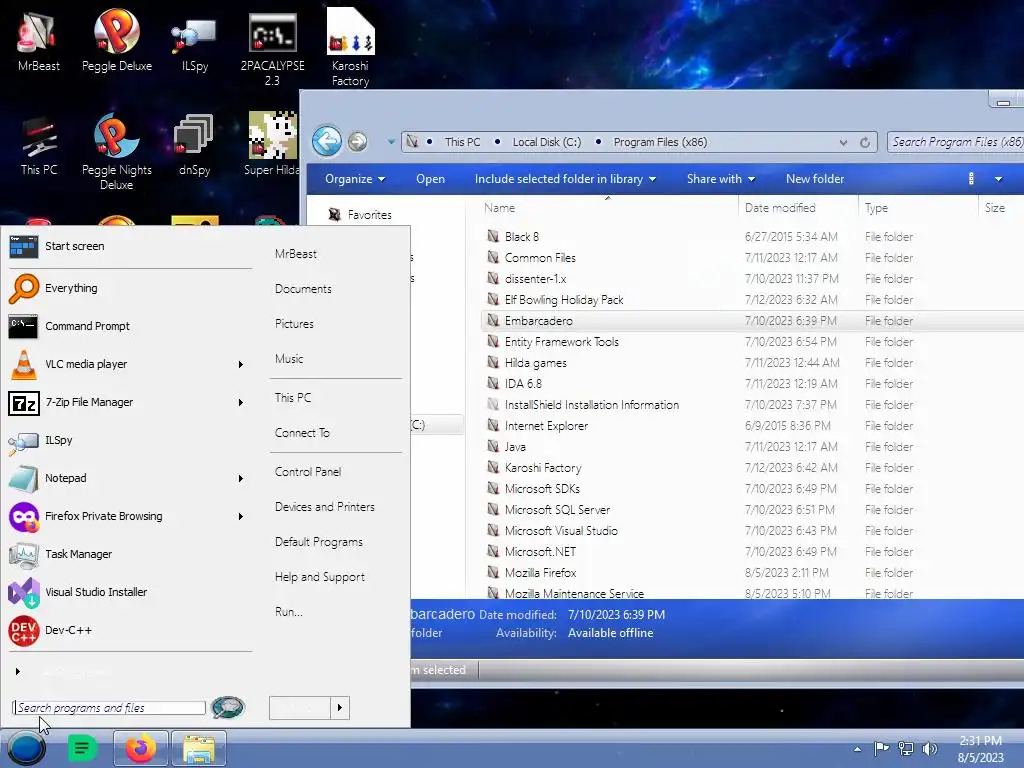This screenshot has height=768, width=1024.
Task: Open the view options dropdown arrow
Action: pos(998,179)
